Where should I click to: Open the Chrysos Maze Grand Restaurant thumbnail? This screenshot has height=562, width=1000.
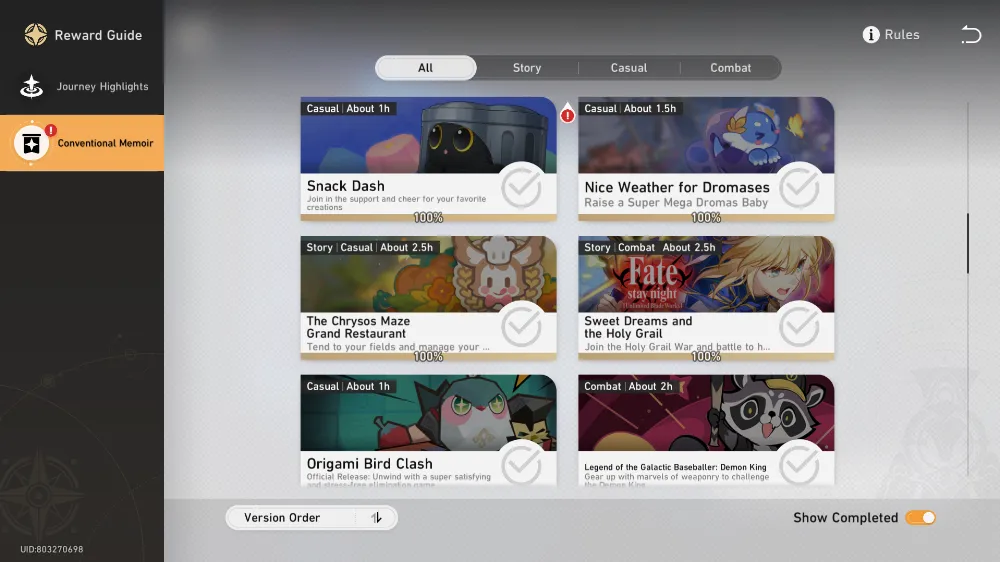[429, 274]
